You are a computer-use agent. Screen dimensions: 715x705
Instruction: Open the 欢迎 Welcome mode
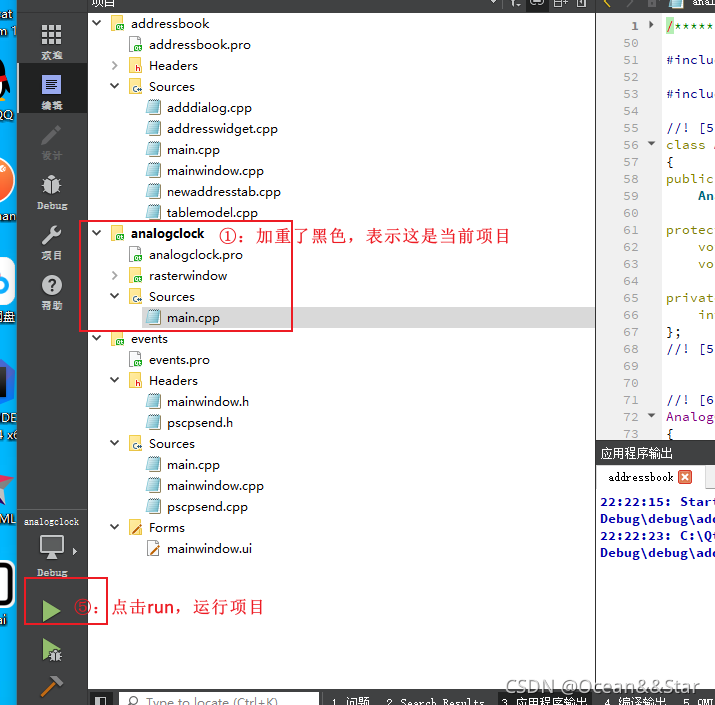52,41
